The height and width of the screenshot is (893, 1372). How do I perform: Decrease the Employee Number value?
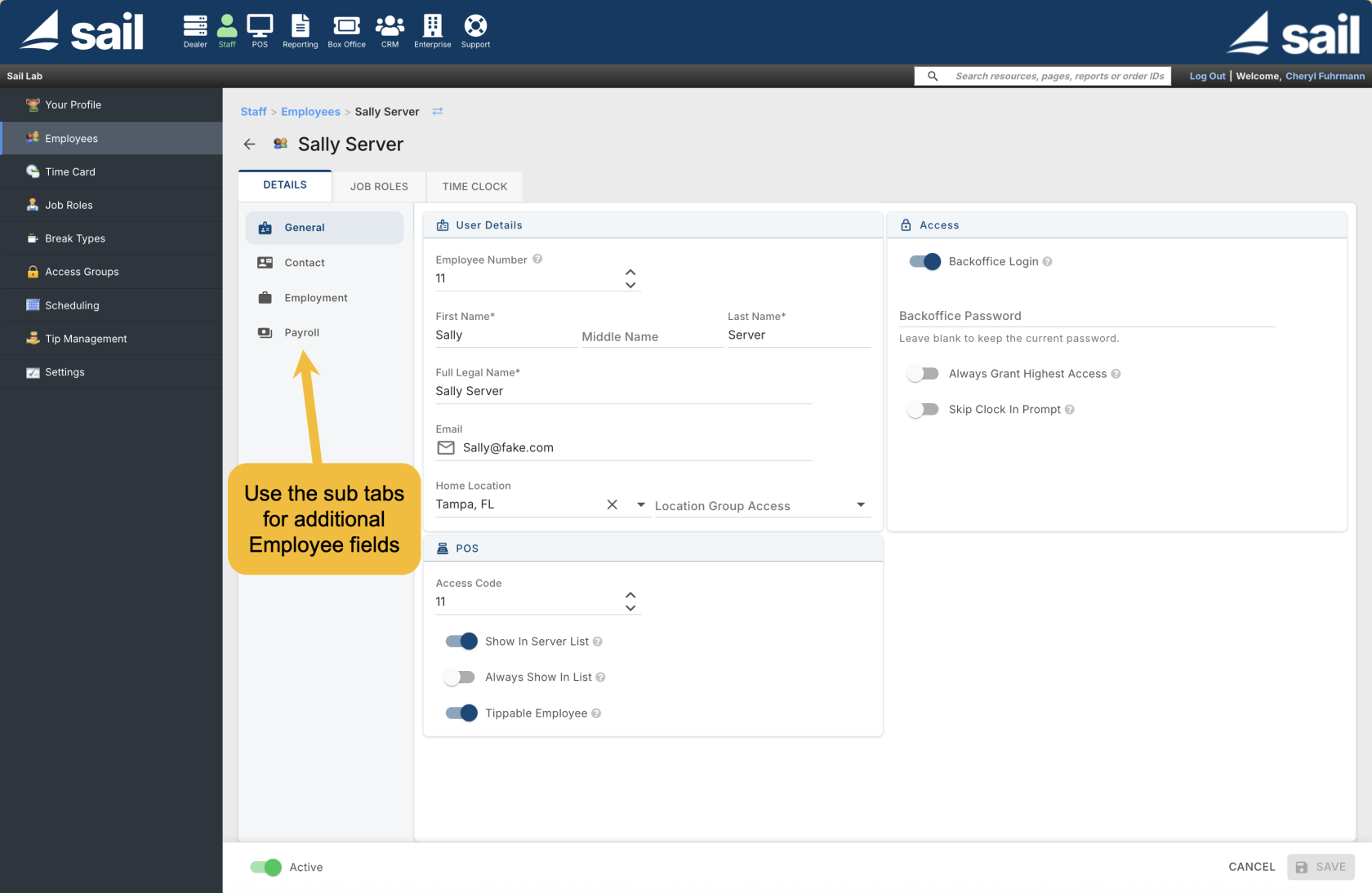click(x=630, y=285)
